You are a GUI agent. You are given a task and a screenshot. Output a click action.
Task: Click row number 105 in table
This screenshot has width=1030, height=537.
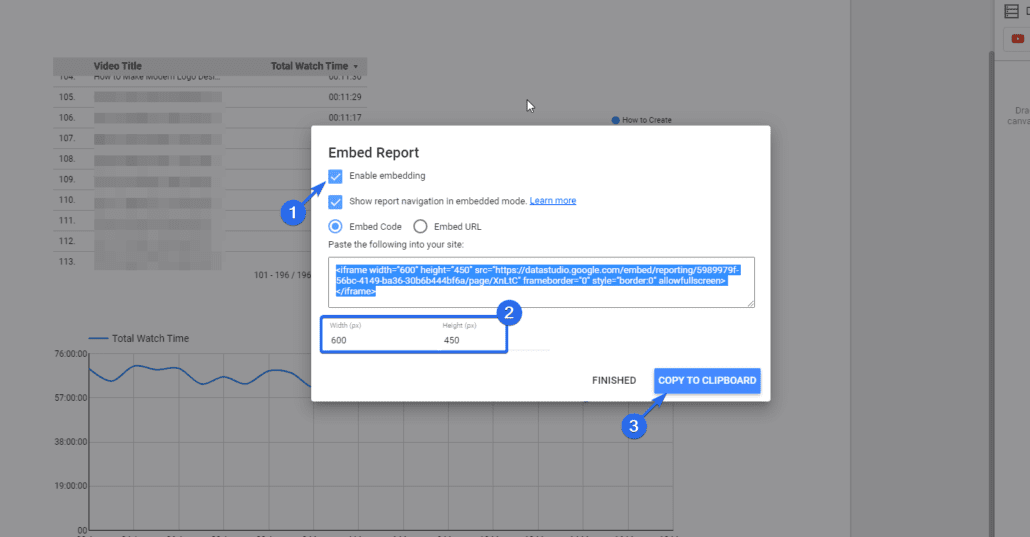pyautogui.click(x=67, y=97)
